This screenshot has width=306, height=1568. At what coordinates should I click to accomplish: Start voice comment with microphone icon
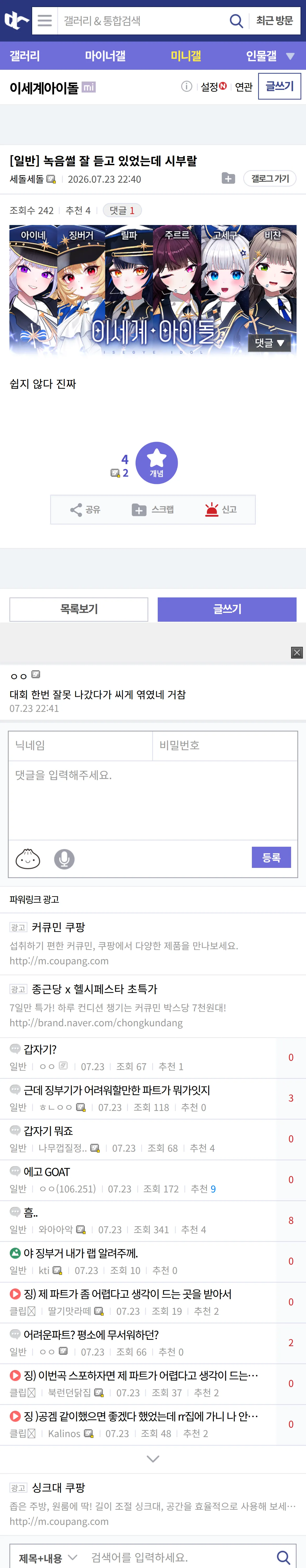(64, 859)
